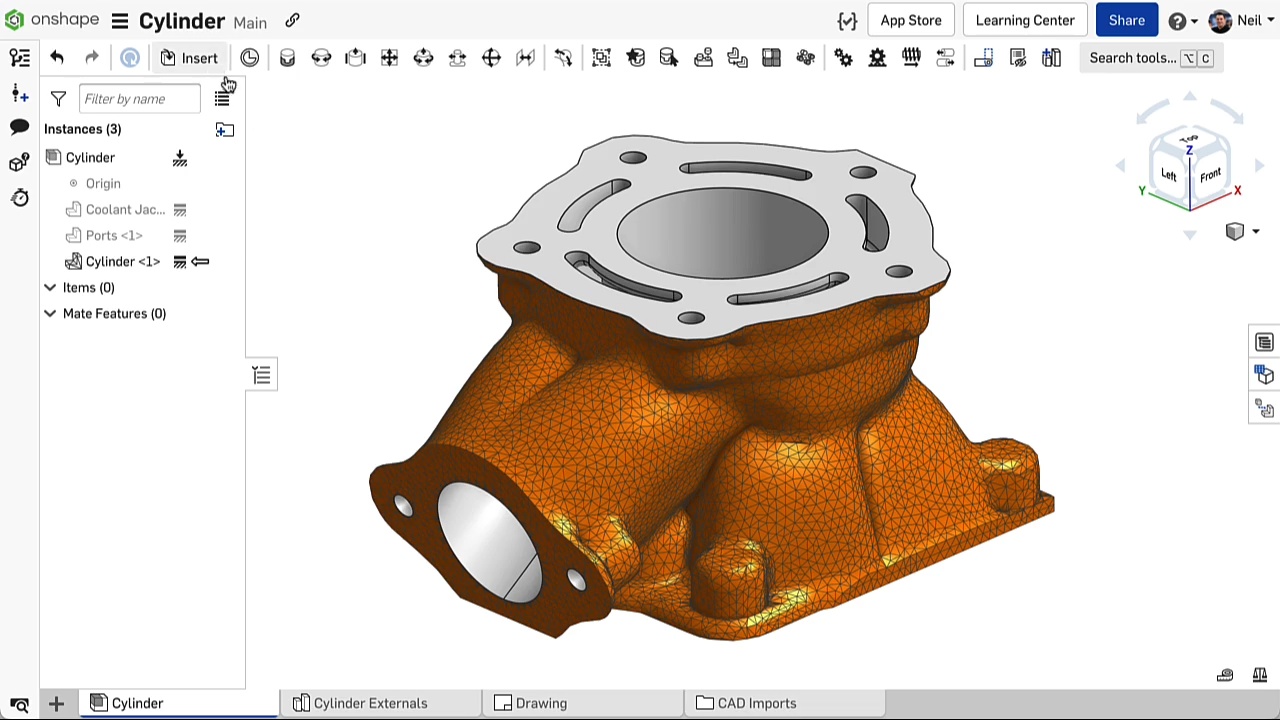Screen dimensions: 1280x720
Task: Click the blue Share button
Action: 1126,20
